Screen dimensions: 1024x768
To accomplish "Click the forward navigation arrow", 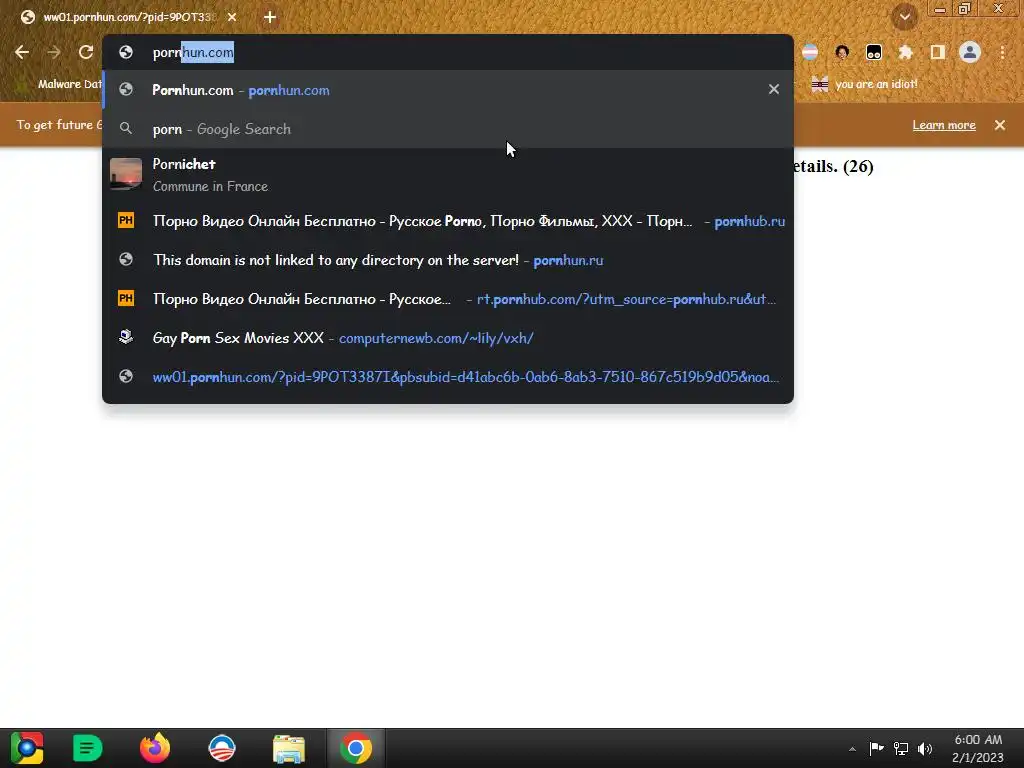I will pos(54,52).
